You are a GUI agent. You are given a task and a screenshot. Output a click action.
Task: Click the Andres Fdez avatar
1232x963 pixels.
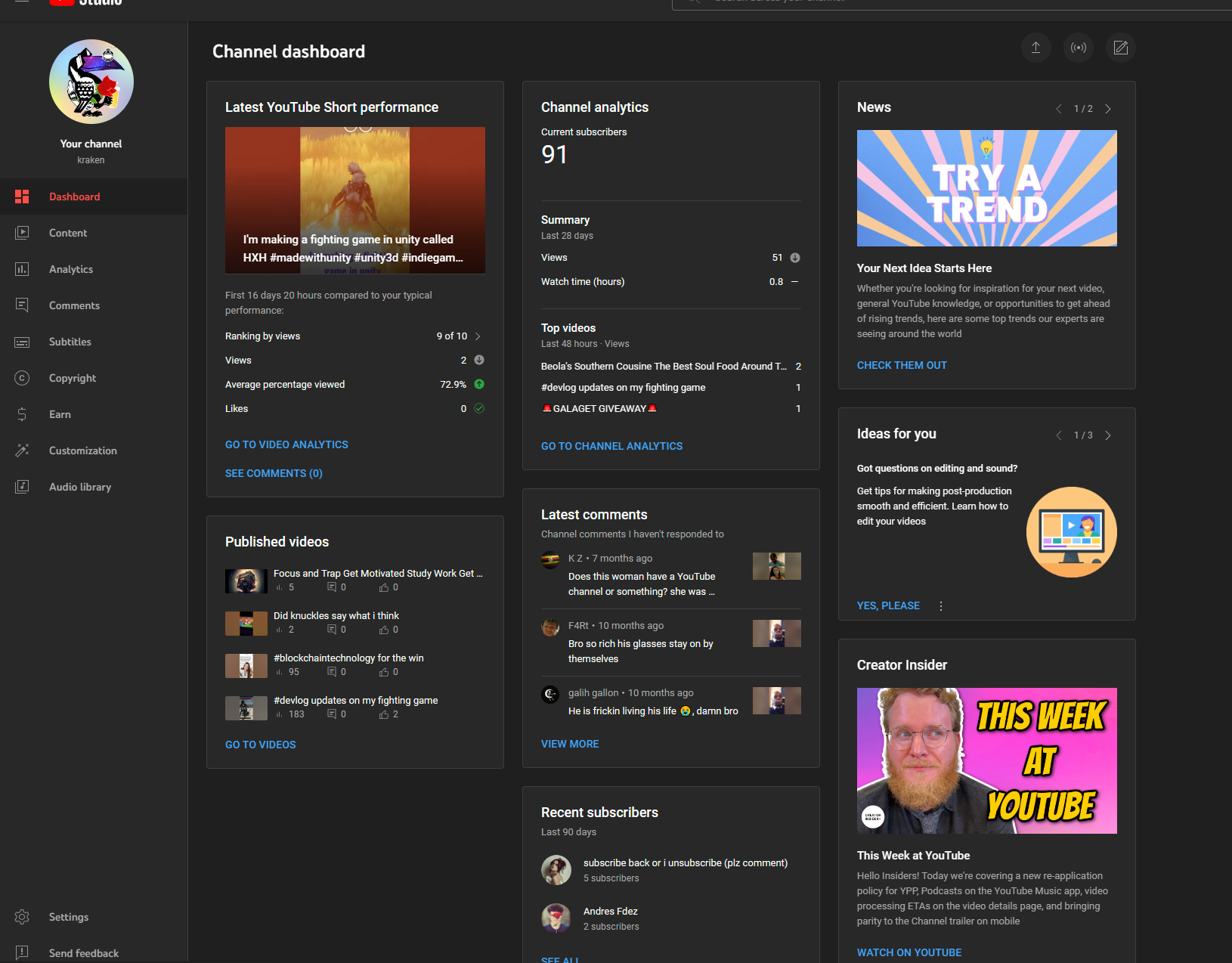(556, 918)
